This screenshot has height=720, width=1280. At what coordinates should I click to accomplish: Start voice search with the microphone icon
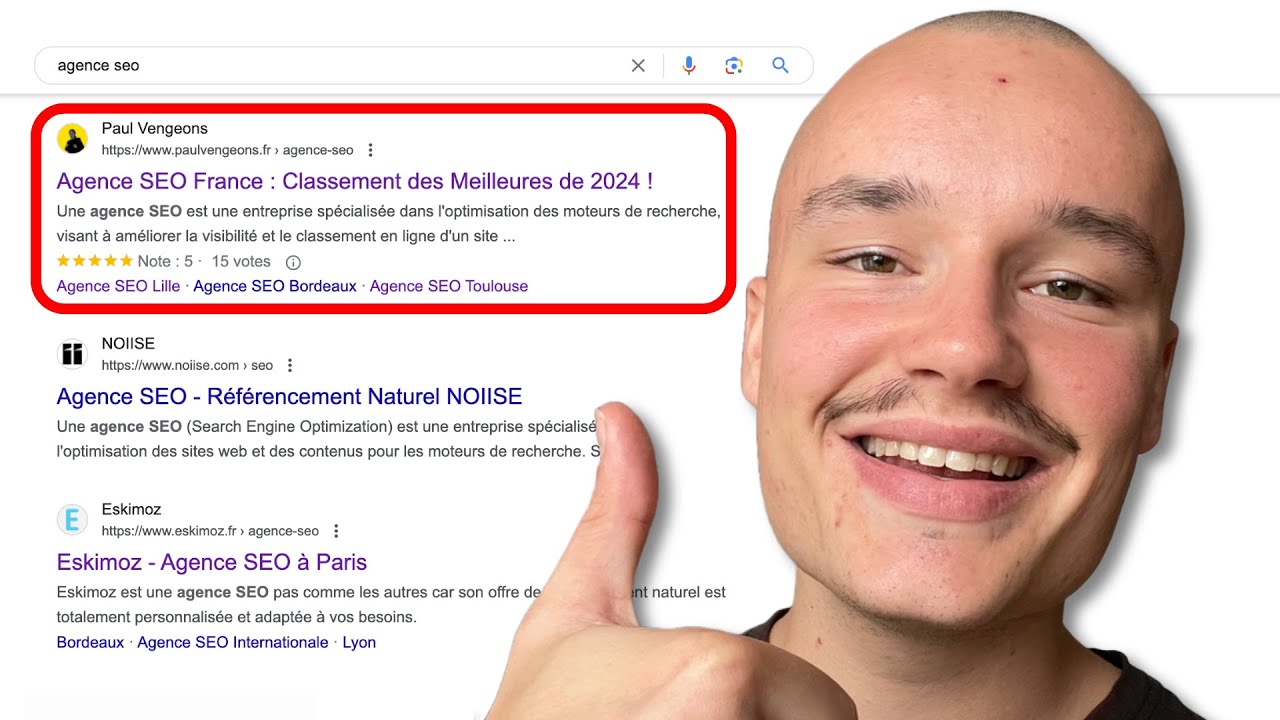pos(689,66)
